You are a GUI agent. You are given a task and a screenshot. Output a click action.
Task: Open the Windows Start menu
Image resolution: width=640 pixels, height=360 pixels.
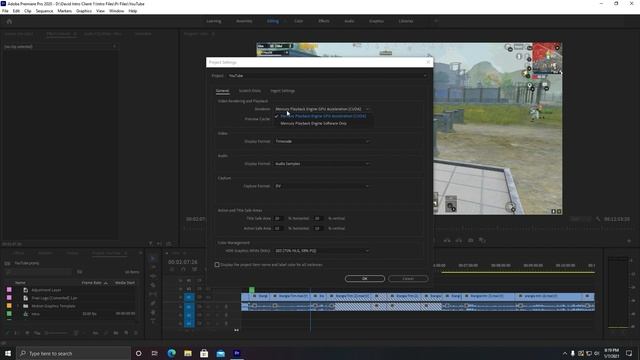8,353
